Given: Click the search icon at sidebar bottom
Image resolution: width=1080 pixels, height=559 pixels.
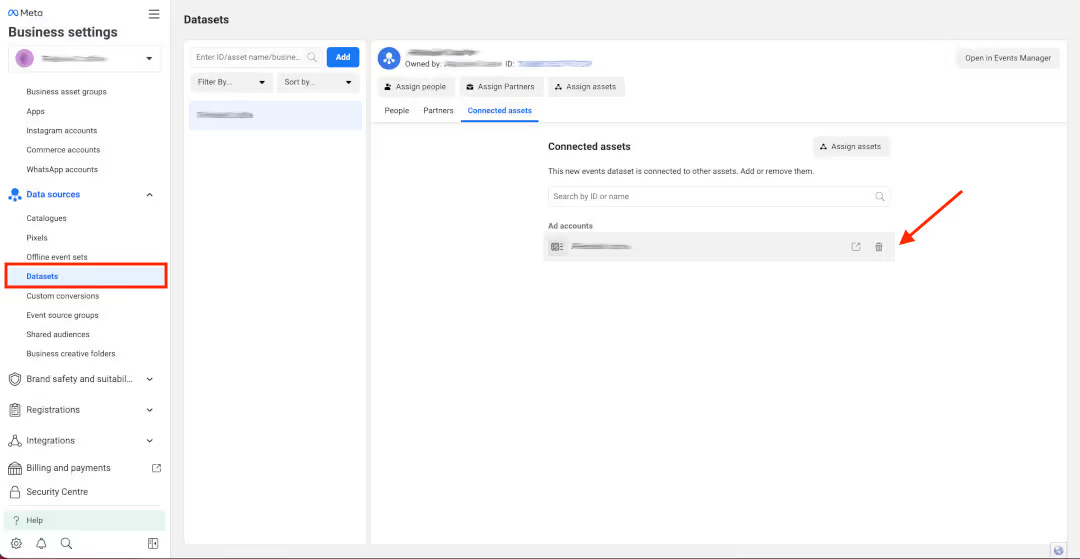Looking at the screenshot, I should [x=66, y=543].
